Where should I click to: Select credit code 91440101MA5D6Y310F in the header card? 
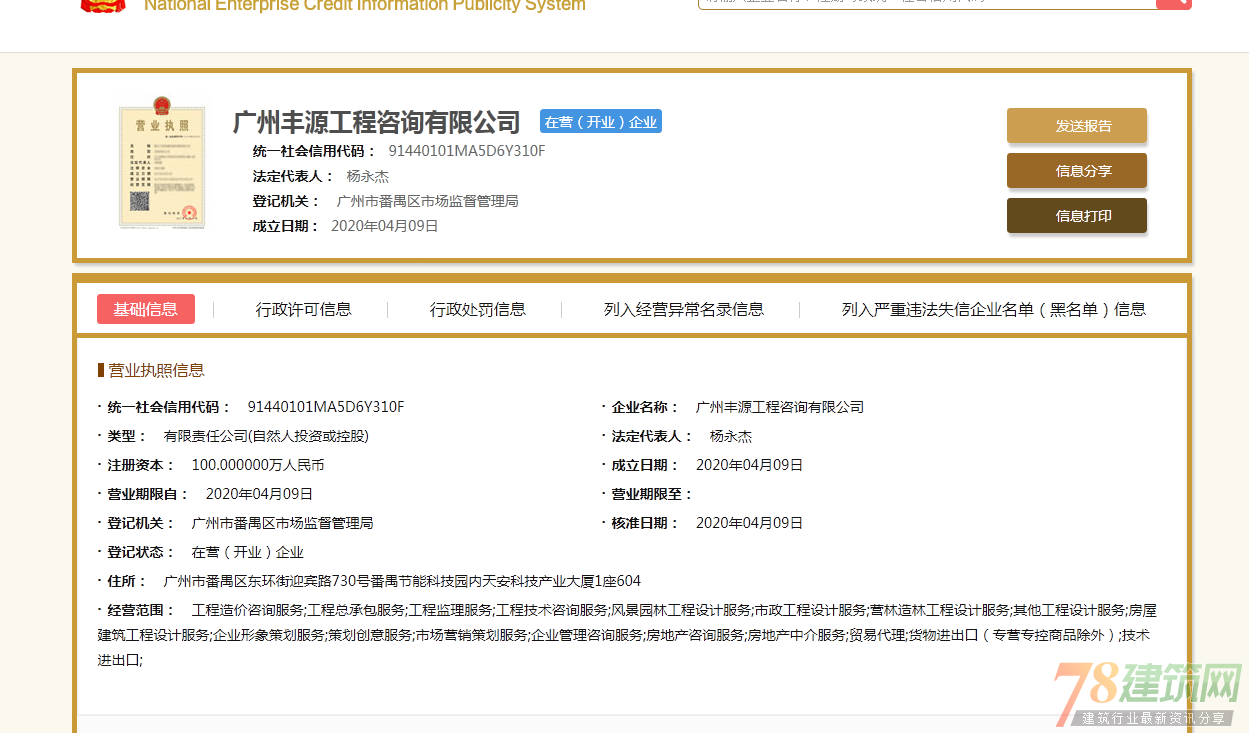467,151
